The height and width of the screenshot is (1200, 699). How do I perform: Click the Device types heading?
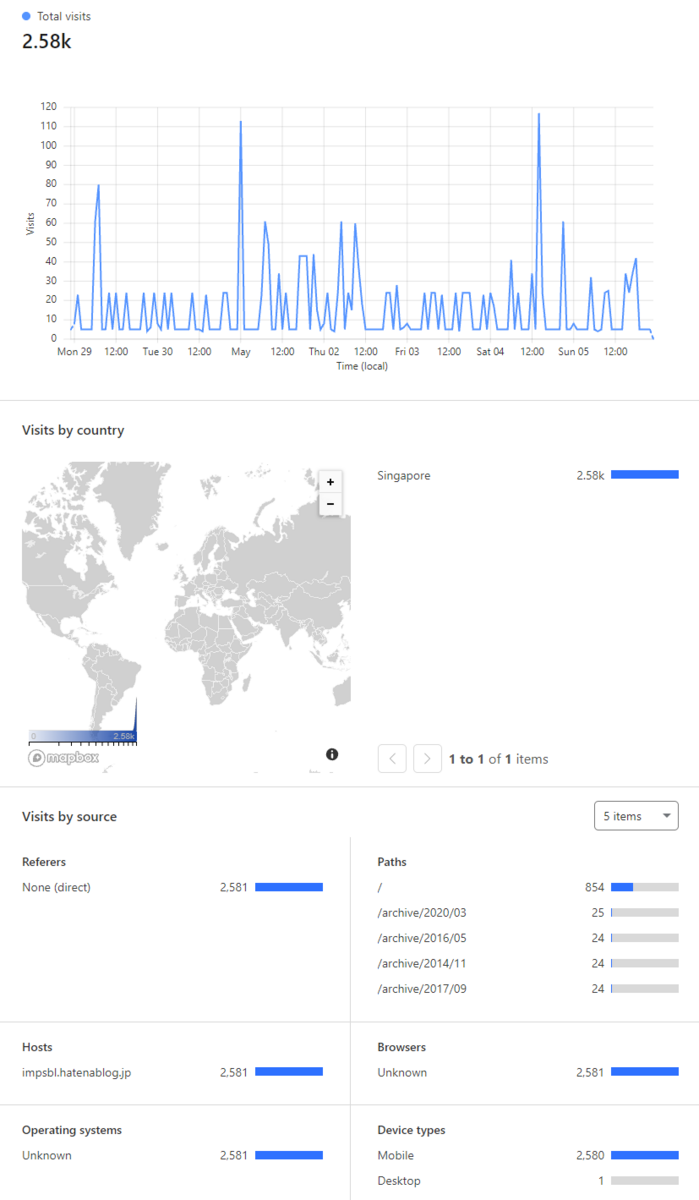411,1130
